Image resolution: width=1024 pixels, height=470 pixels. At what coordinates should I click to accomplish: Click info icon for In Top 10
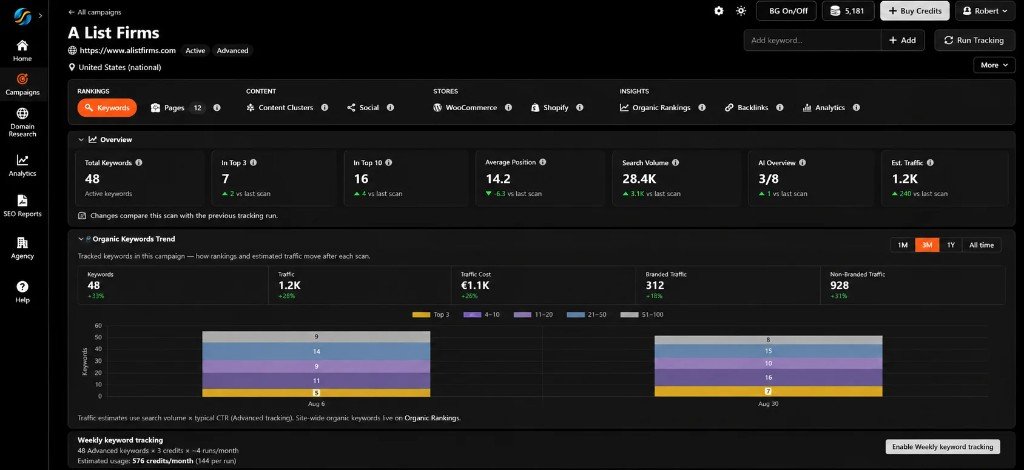pos(389,163)
